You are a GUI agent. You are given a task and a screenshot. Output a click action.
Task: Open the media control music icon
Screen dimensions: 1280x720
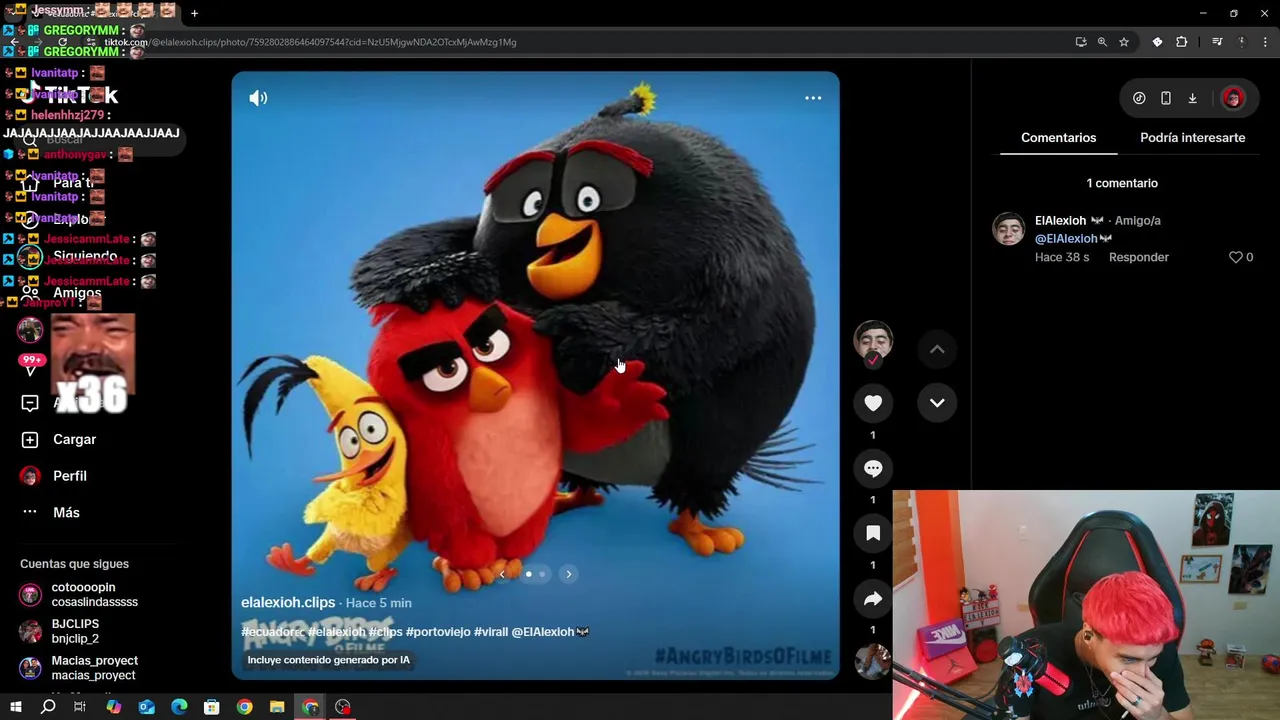coord(1217,42)
